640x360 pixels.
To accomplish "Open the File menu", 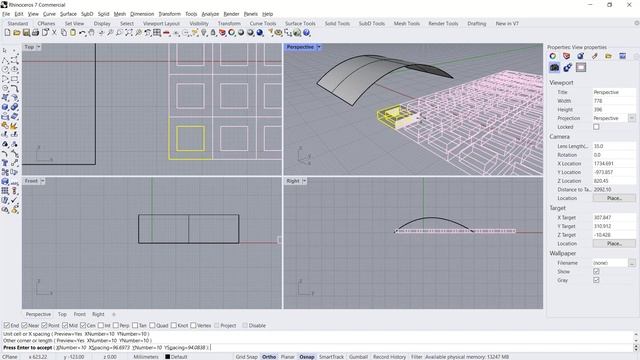I will click(x=6, y=14).
